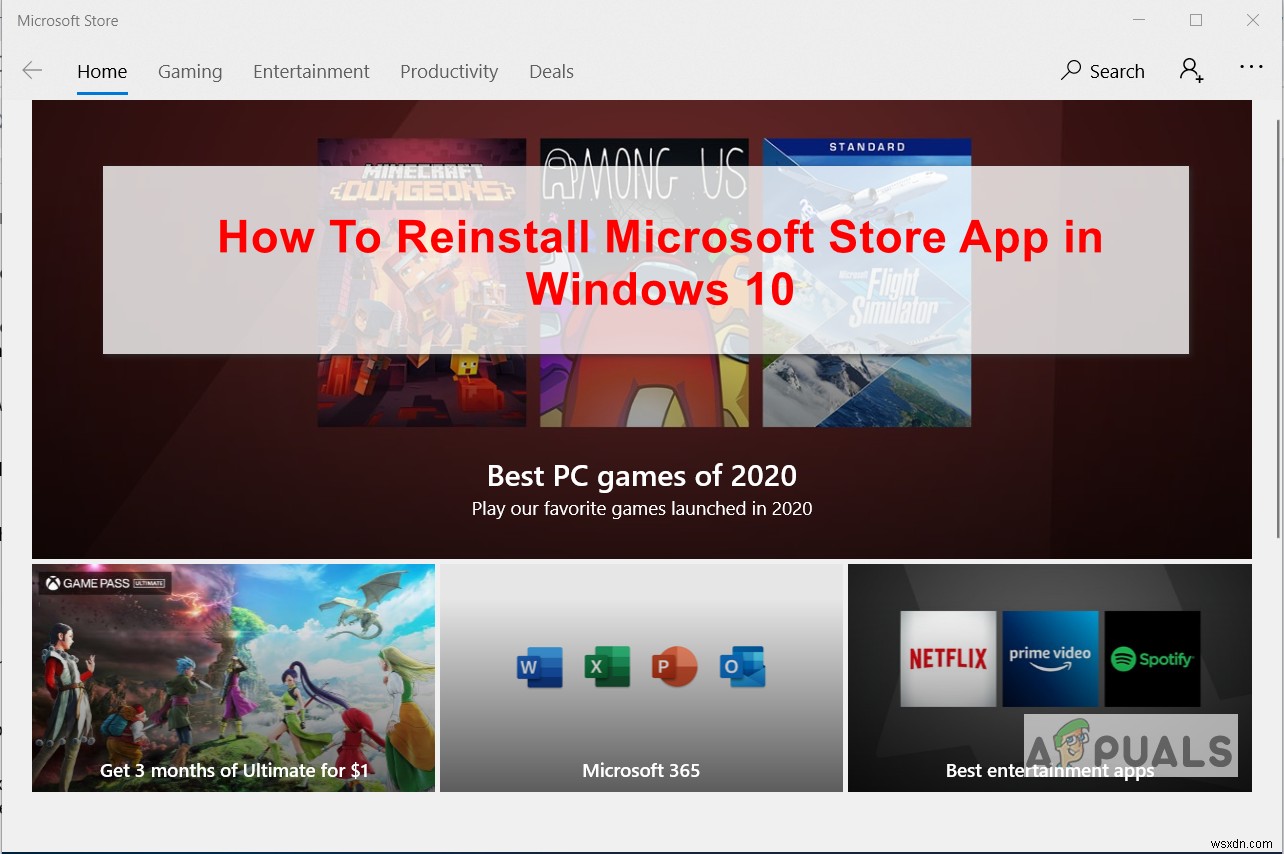Open the Minecraft Dungeons game cover
Viewport: 1284px width, 854px height.
[422, 283]
